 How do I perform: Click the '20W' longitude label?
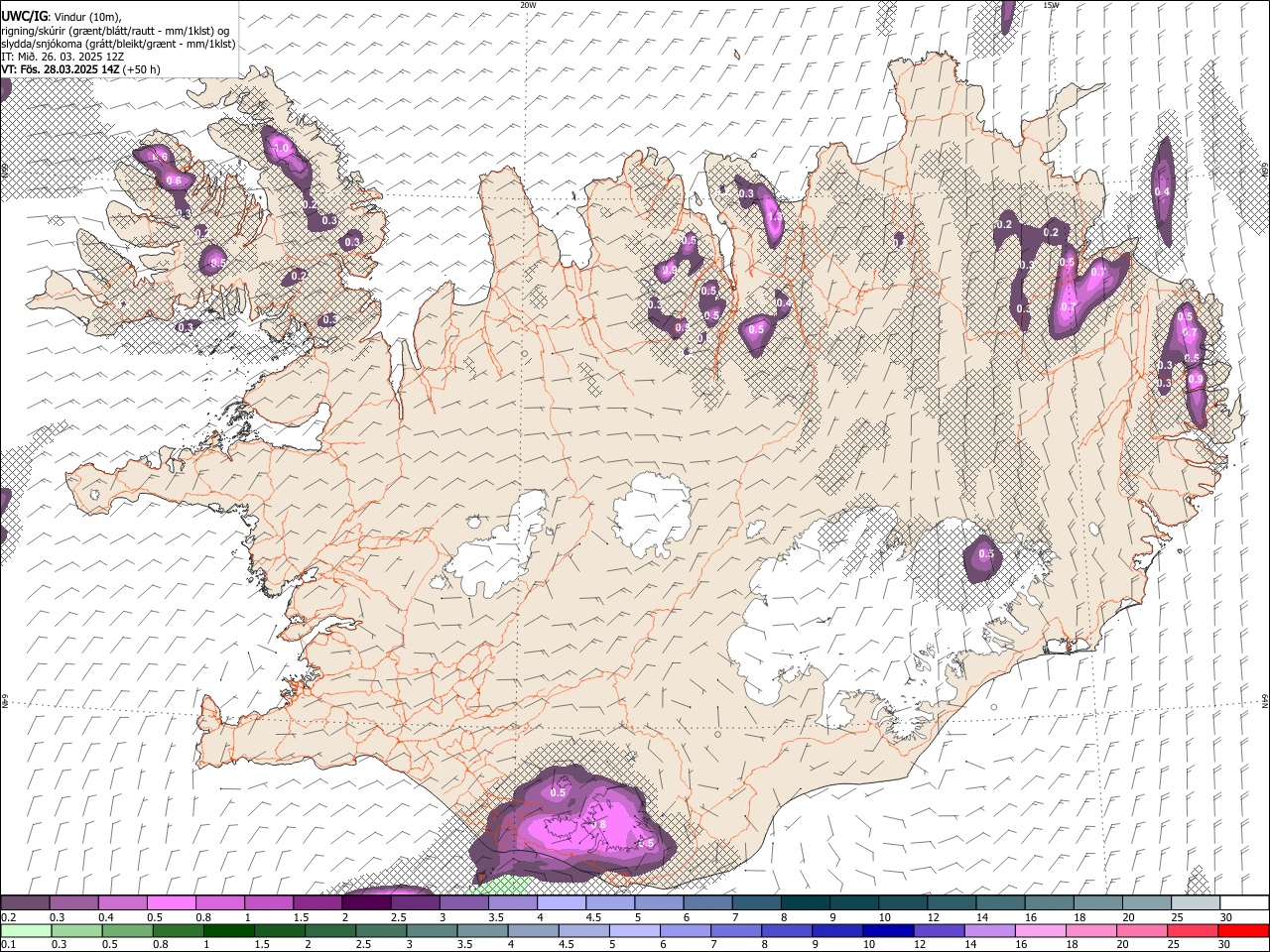click(528, 5)
